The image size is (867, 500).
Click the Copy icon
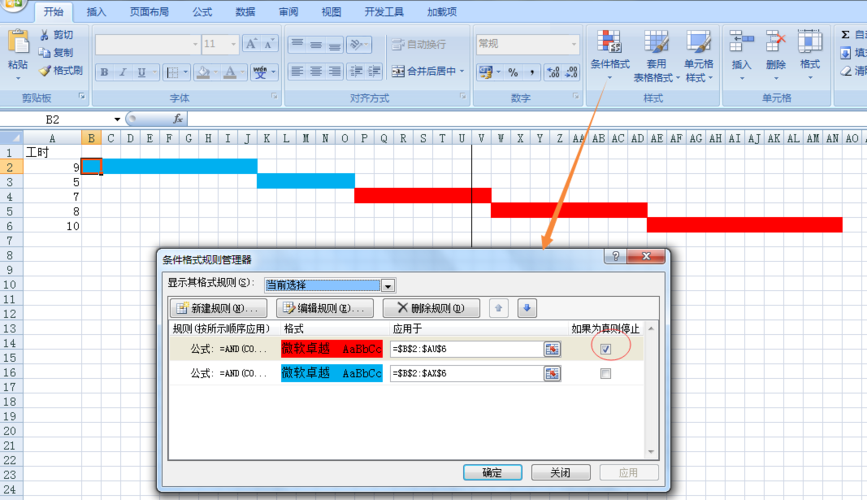45,53
